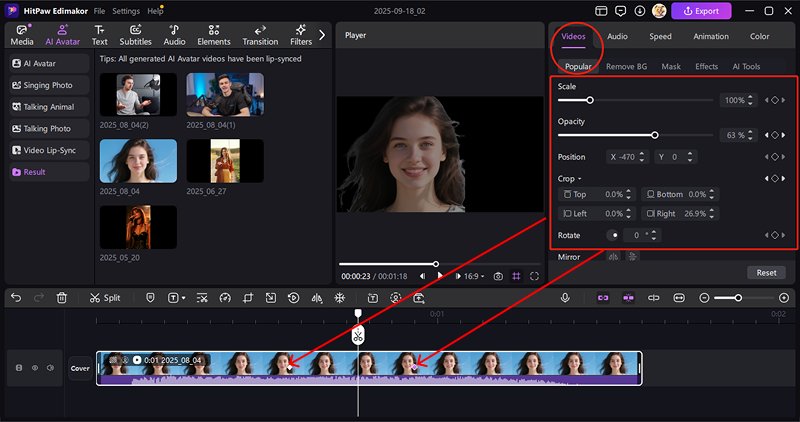Screen dimensions: 800x422
Task: Open the Remove BG sub-tab
Action: click(625, 66)
